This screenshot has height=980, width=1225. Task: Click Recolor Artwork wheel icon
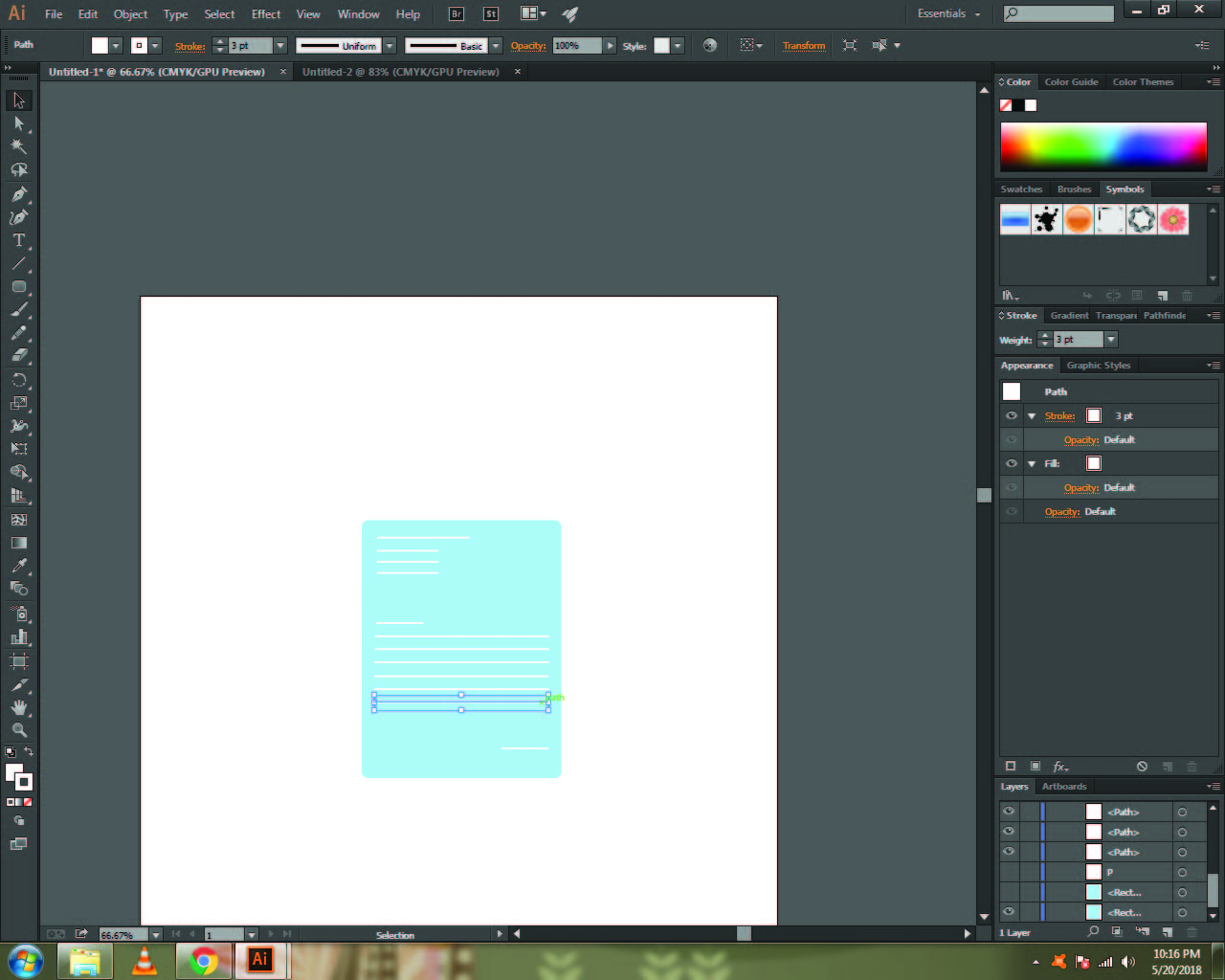point(709,45)
